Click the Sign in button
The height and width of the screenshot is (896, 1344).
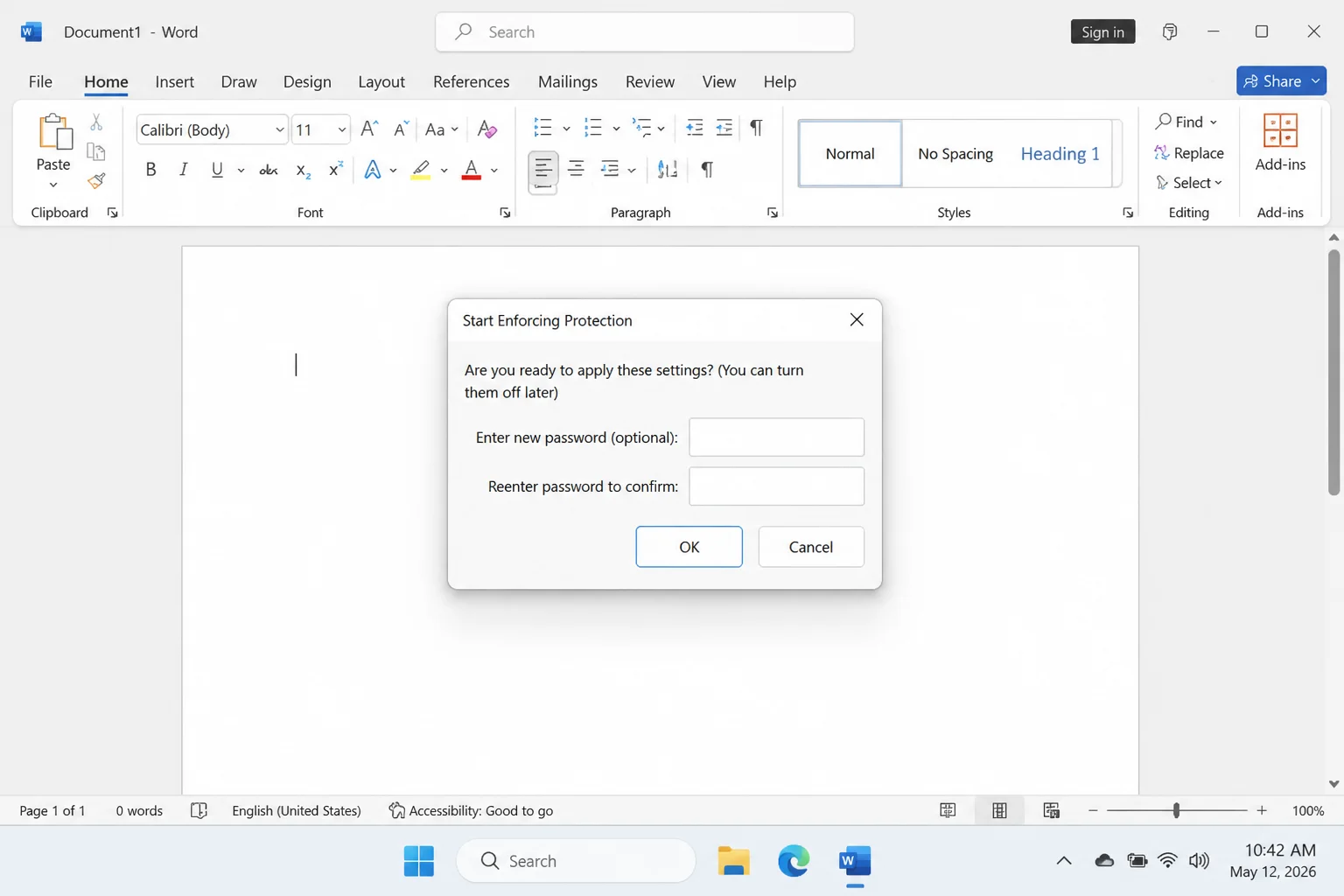pos(1102,31)
